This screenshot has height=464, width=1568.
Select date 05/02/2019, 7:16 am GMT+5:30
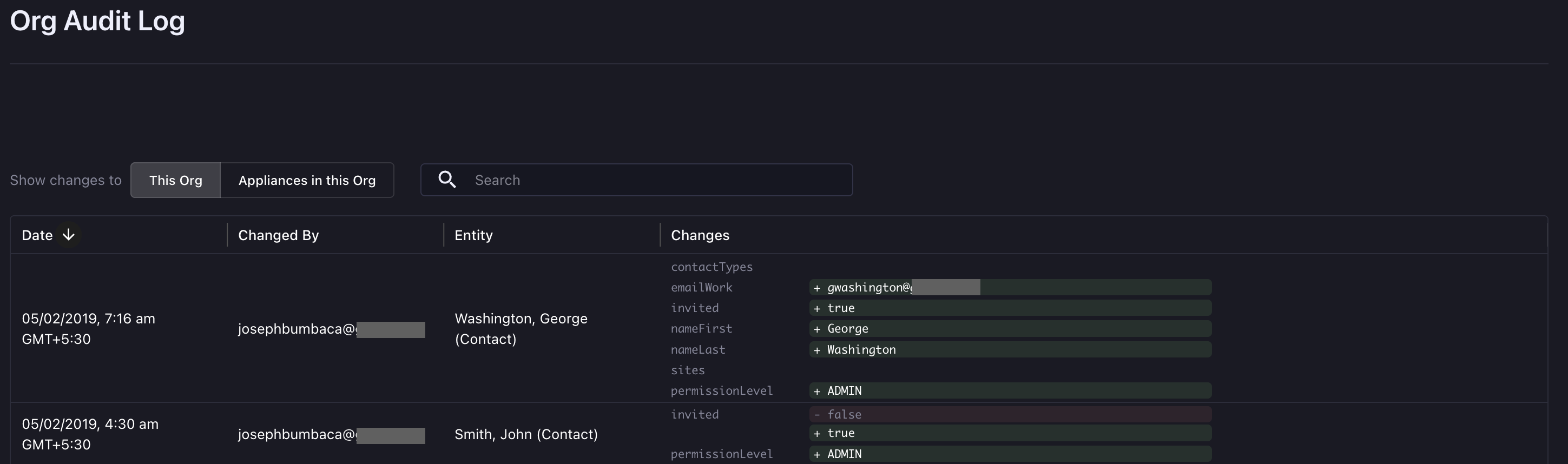tap(88, 328)
